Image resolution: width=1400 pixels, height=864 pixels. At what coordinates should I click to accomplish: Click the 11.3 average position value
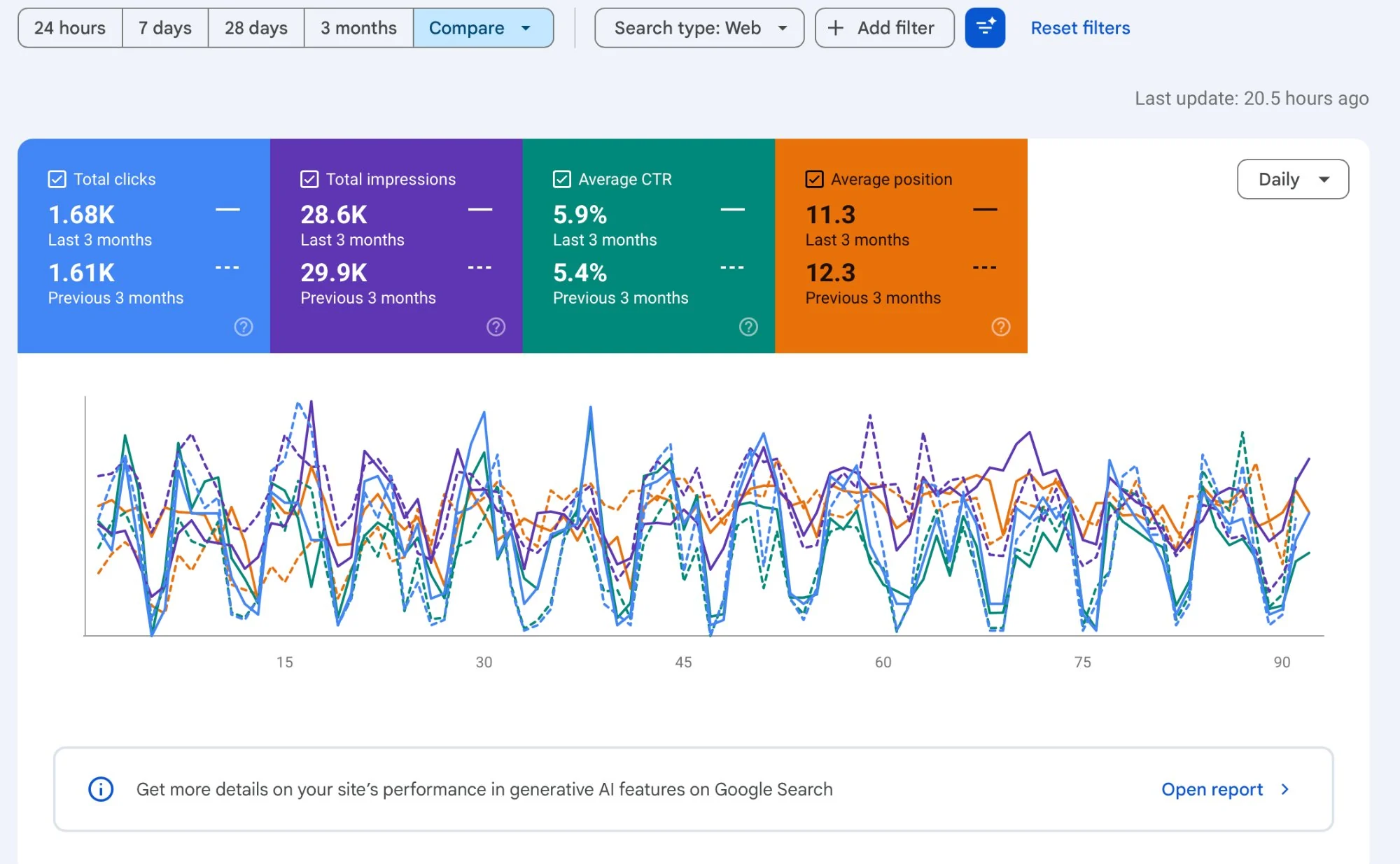click(830, 214)
